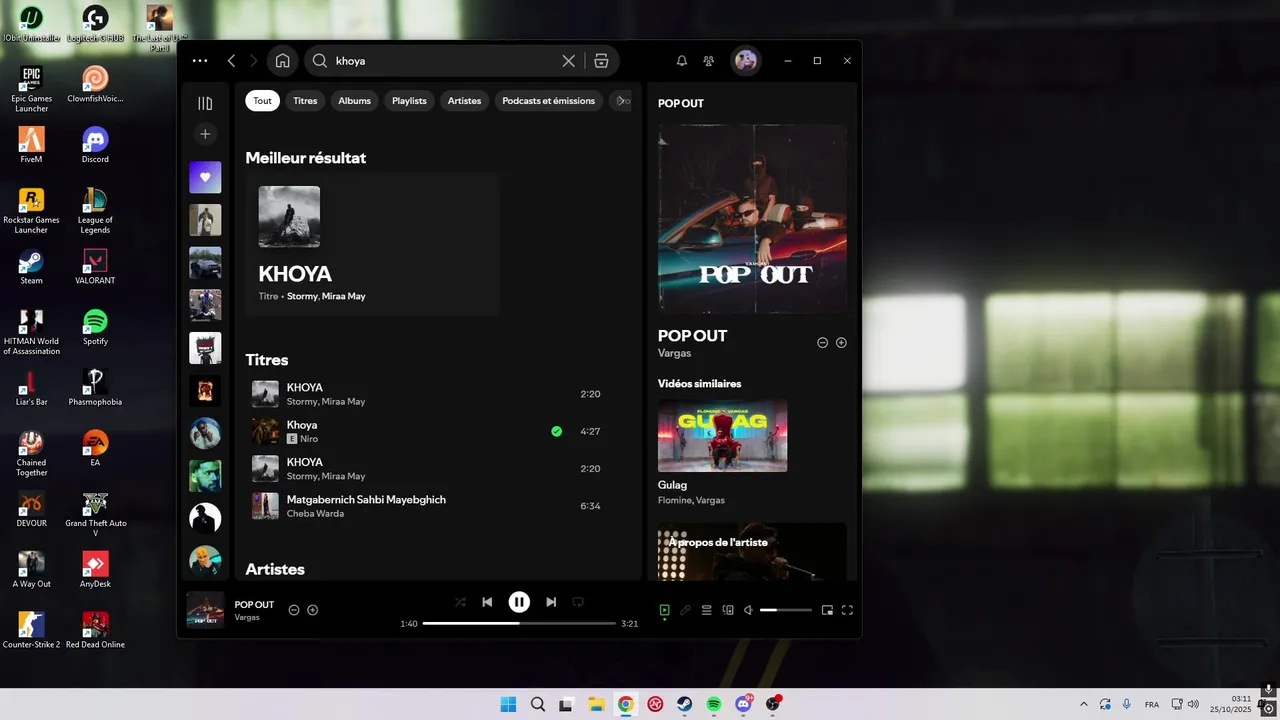Select the Artistes filter chip
This screenshot has height=720, width=1280.
coord(464,101)
